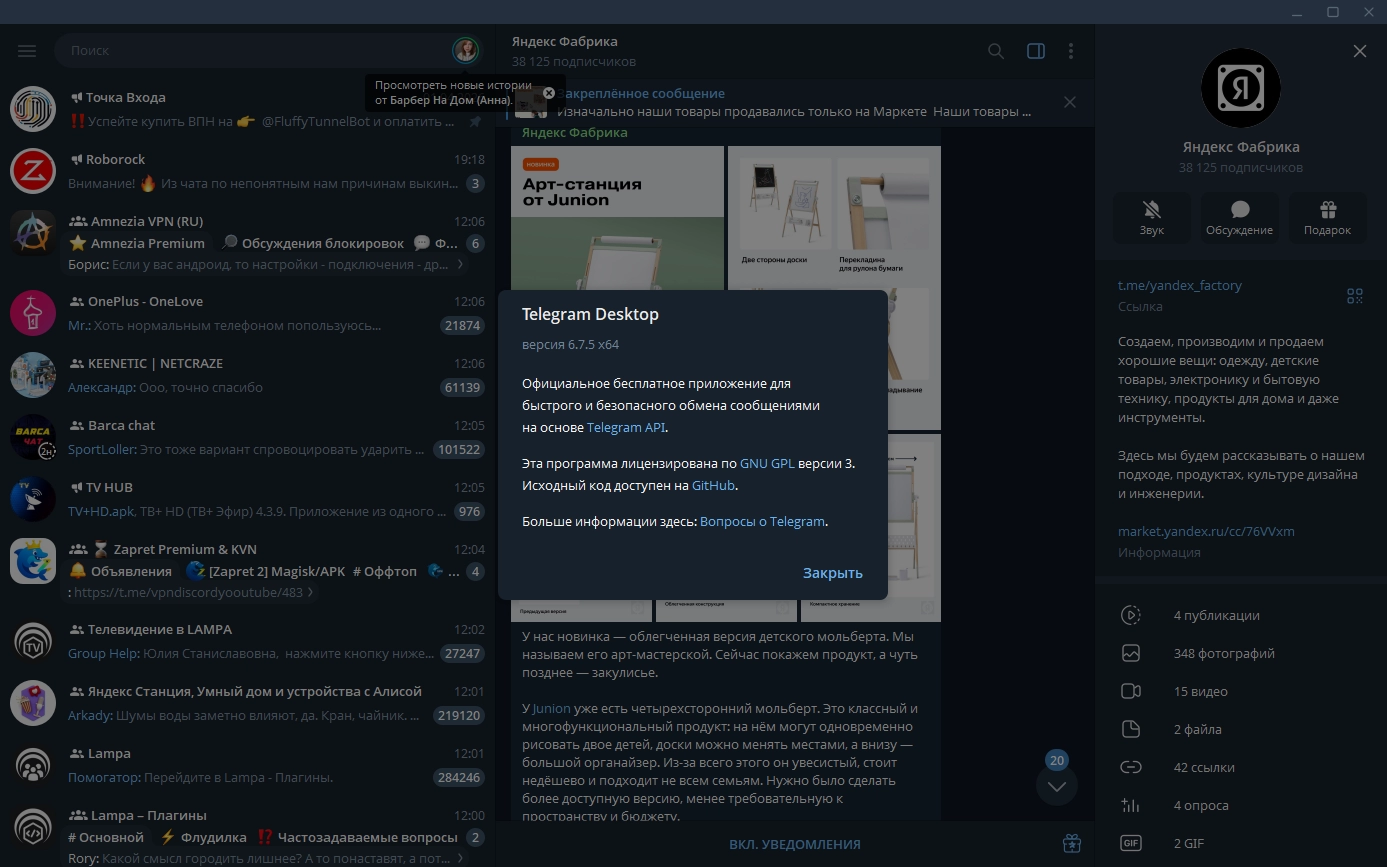This screenshot has width=1387, height=867.
Task: Open the TV HUB channel avatar
Action: click(33, 499)
